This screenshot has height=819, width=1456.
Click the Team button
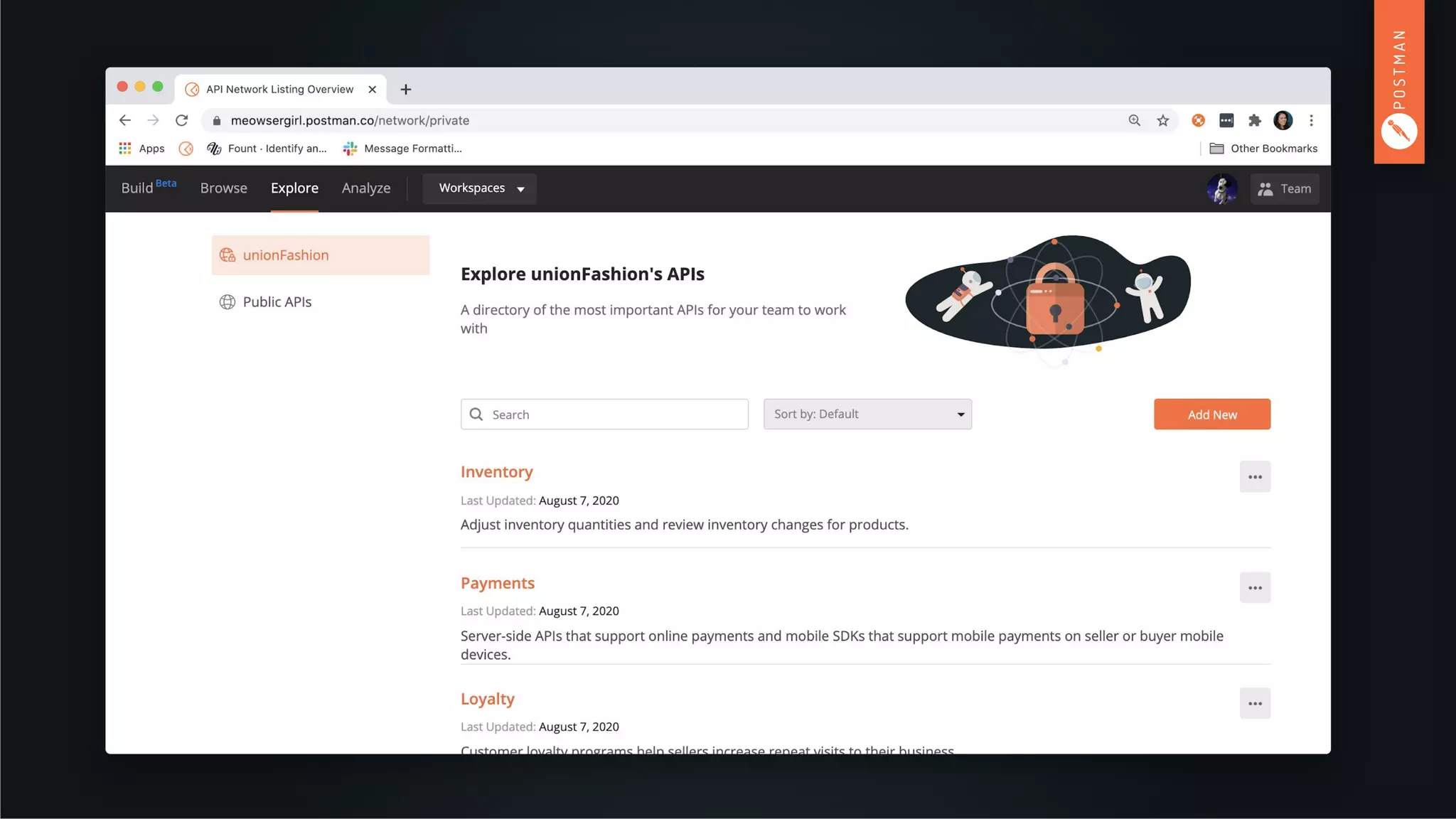pyautogui.click(x=1285, y=188)
